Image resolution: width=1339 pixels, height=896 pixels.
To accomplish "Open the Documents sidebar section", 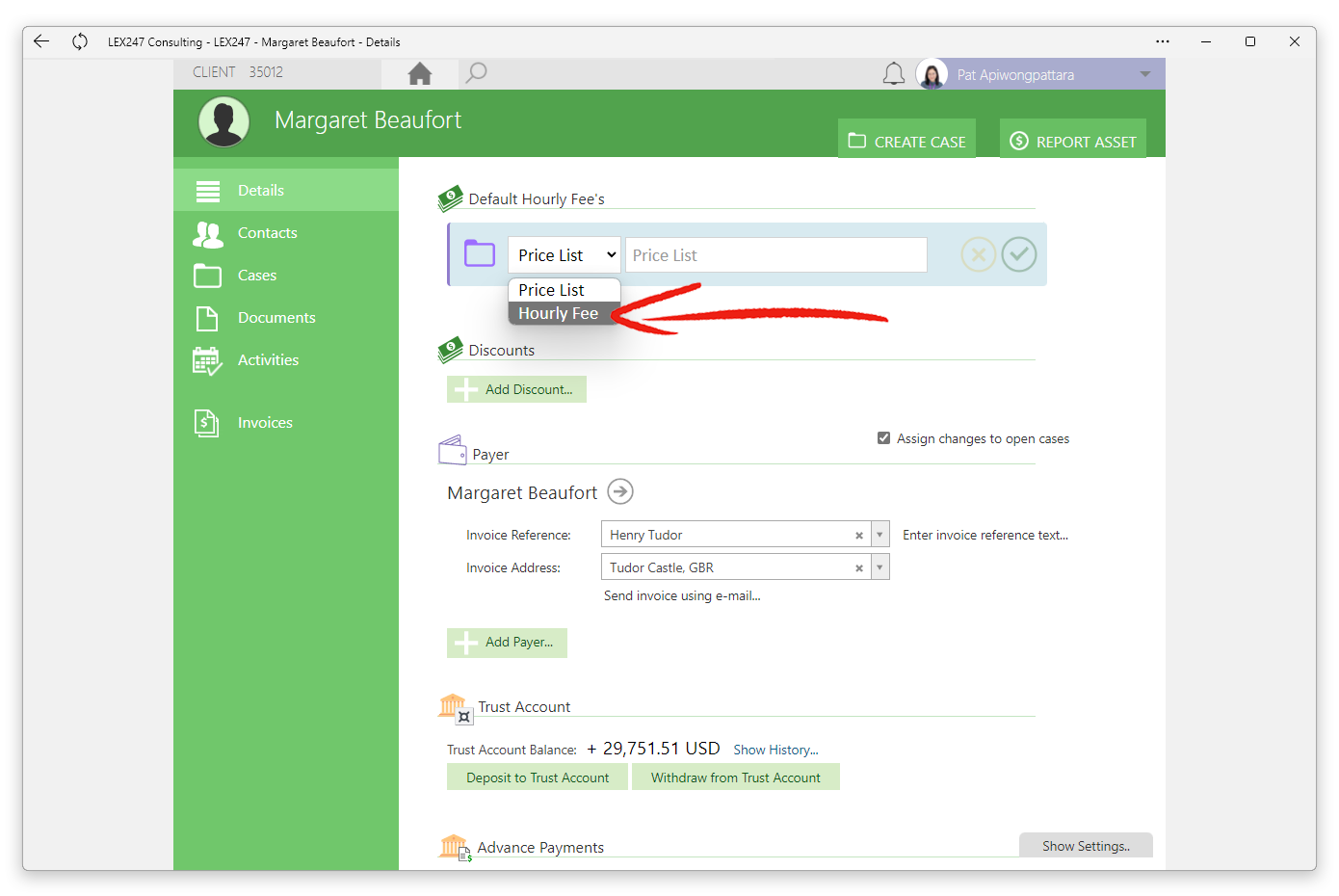I will [x=286, y=317].
